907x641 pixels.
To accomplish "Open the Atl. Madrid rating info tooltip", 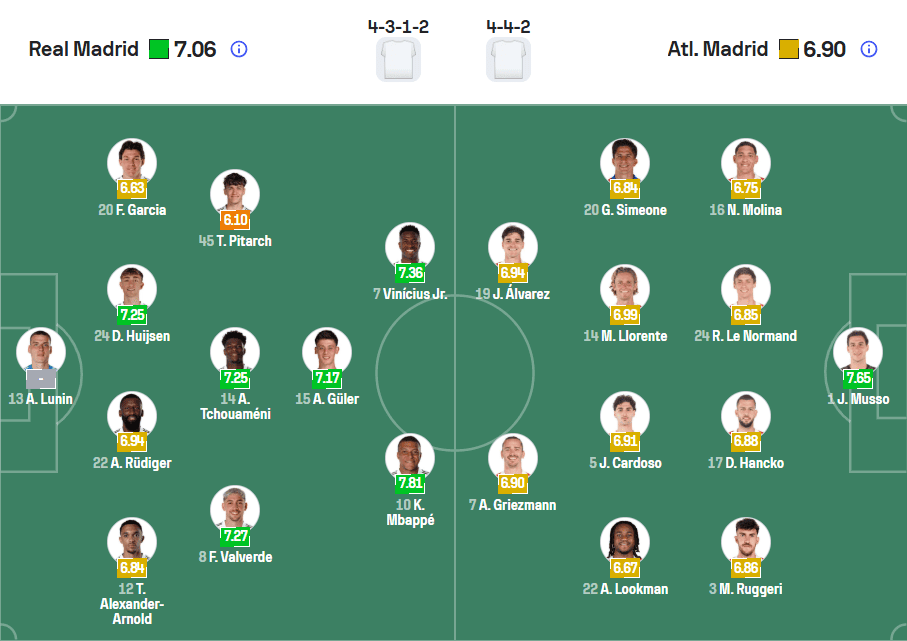I will tap(867, 48).
